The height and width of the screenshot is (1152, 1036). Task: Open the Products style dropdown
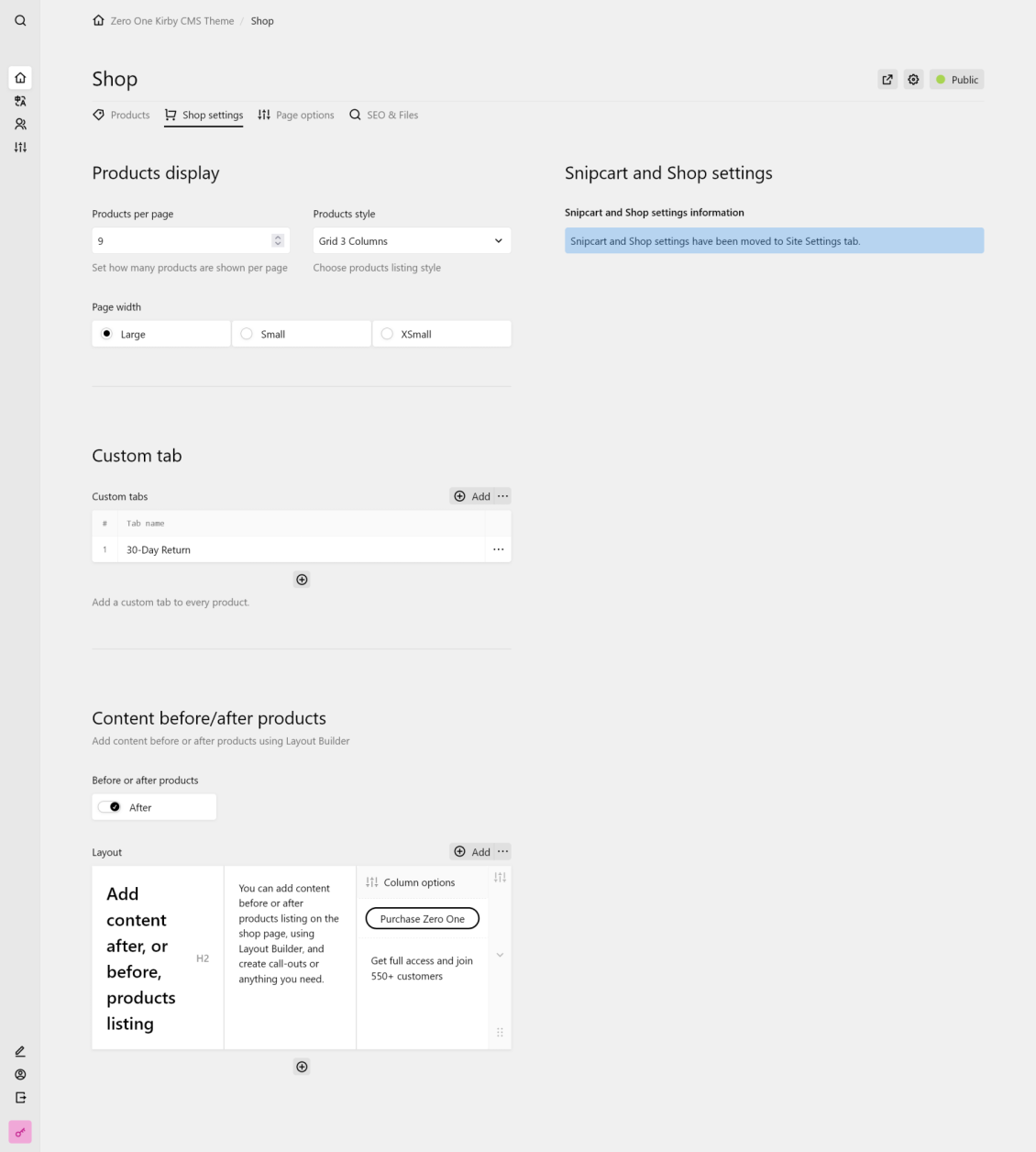click(412, 241)
